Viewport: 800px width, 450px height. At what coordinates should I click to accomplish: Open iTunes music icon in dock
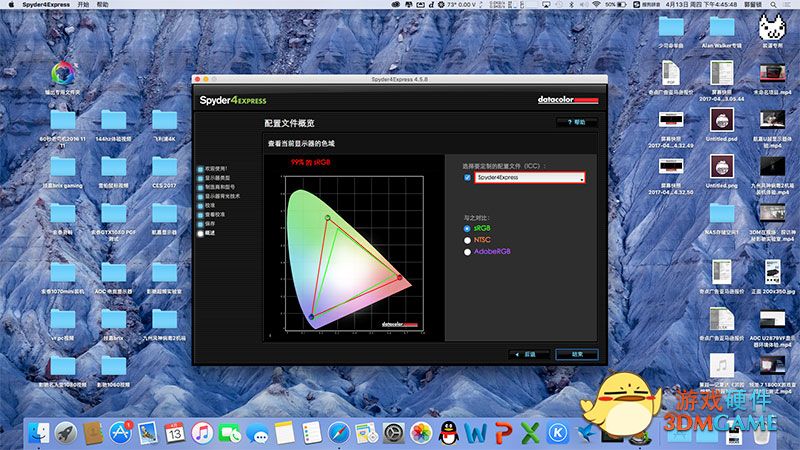point(202,434)
